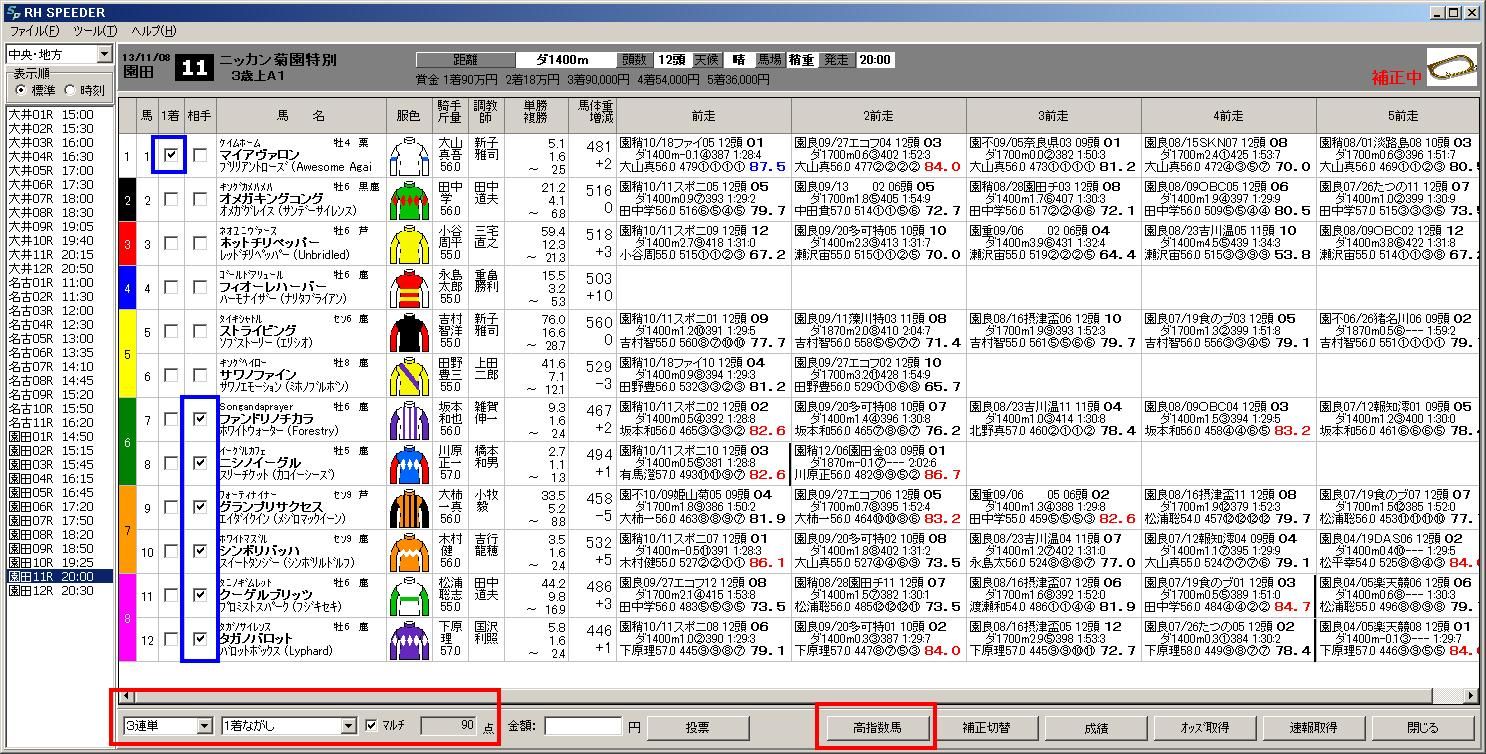Select 大井01R 15:00 in the race list
Viewport: 1486px width, 754px height.
(59, 115)
